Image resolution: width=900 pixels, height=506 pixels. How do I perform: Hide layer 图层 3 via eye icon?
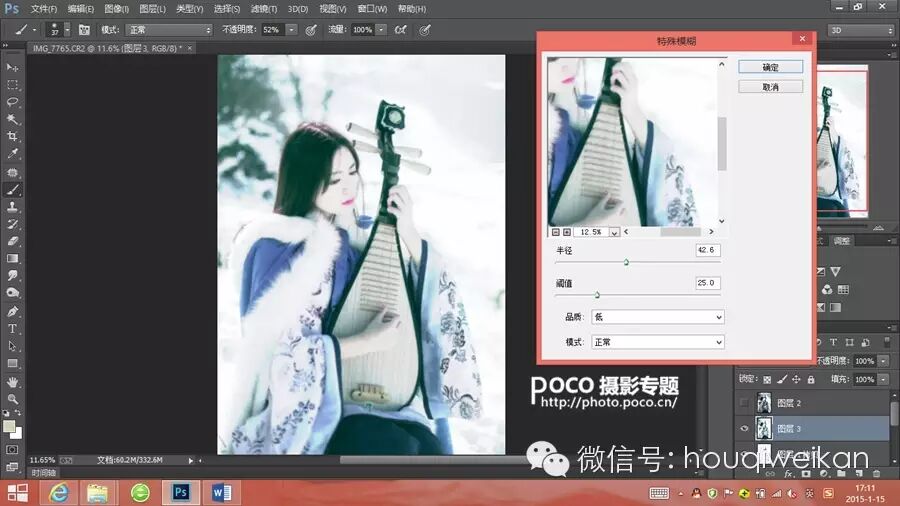[744, 429]
